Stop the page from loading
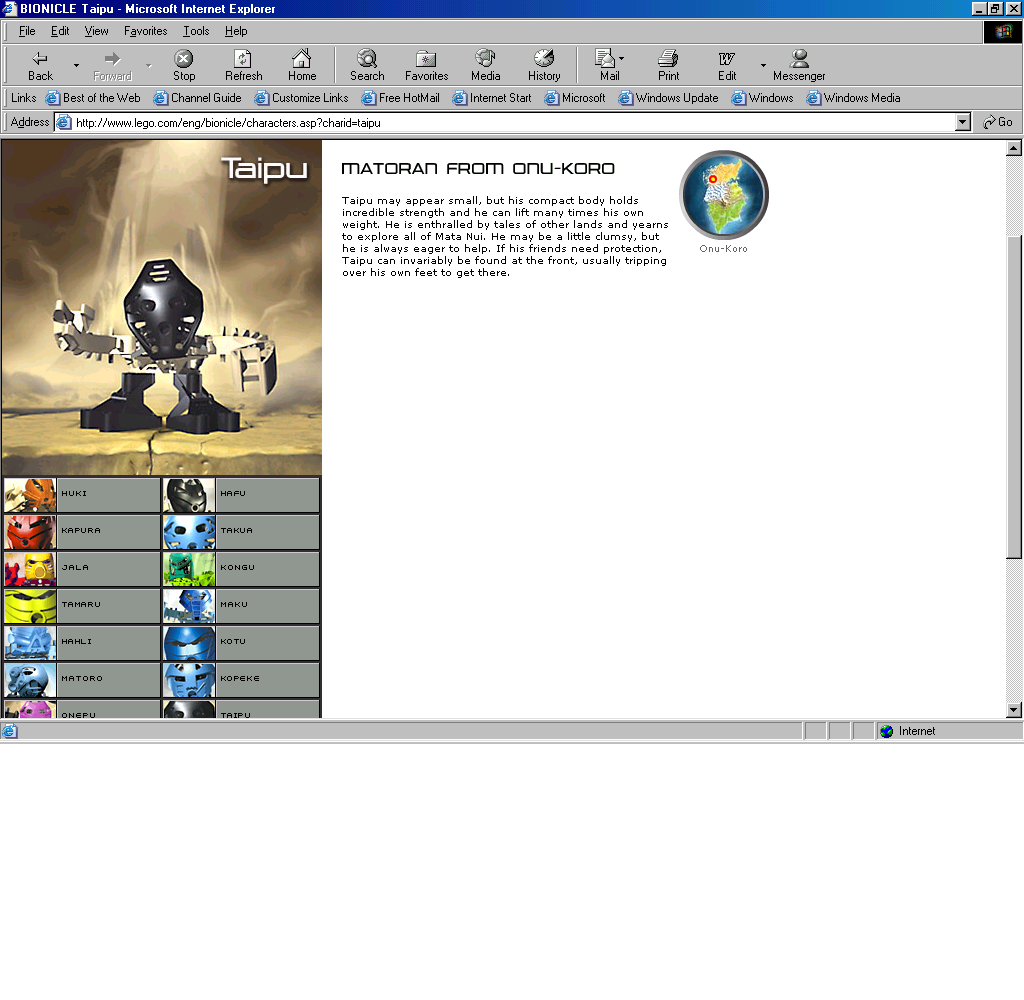This screenshot has height=1000, width=1024. pos(184,66)
